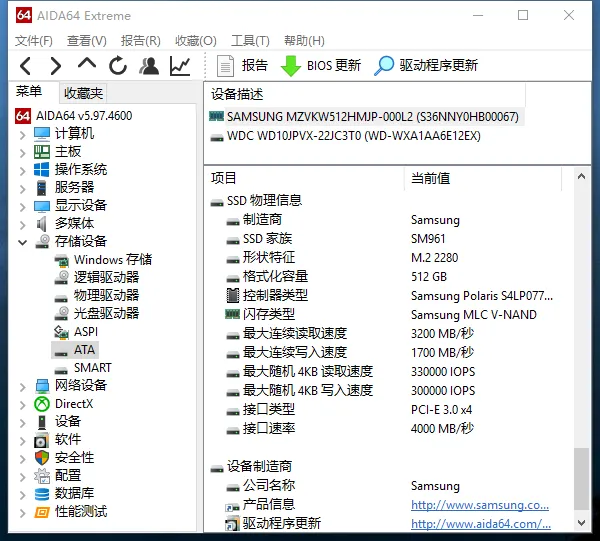This screenshot has height=541, width=600.
Task: Expand the 显示设备 tree node
Action: pyautogui.click(x=23, y=207)
